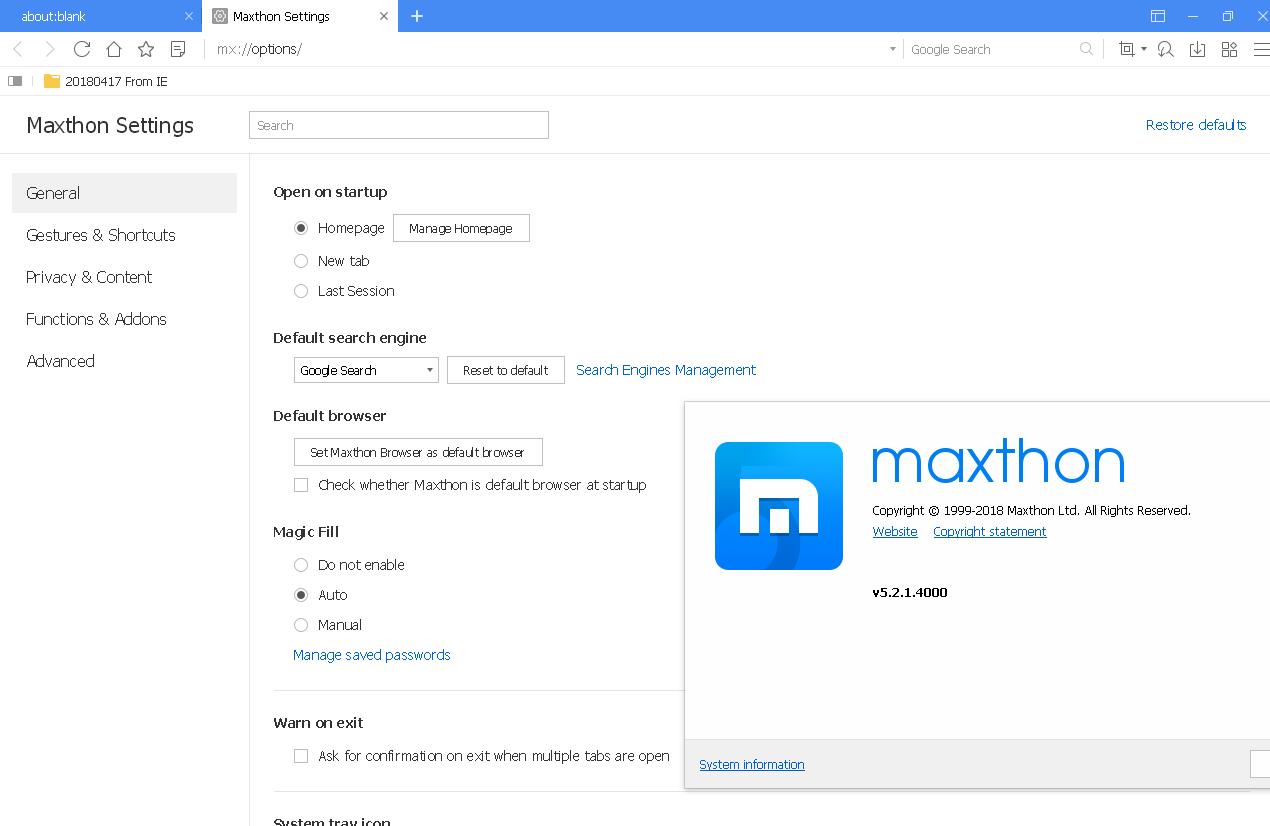Click the Maxthon logo in About dialog
Viewport: 1270px width, 826px height.
[x=779, y=506]
